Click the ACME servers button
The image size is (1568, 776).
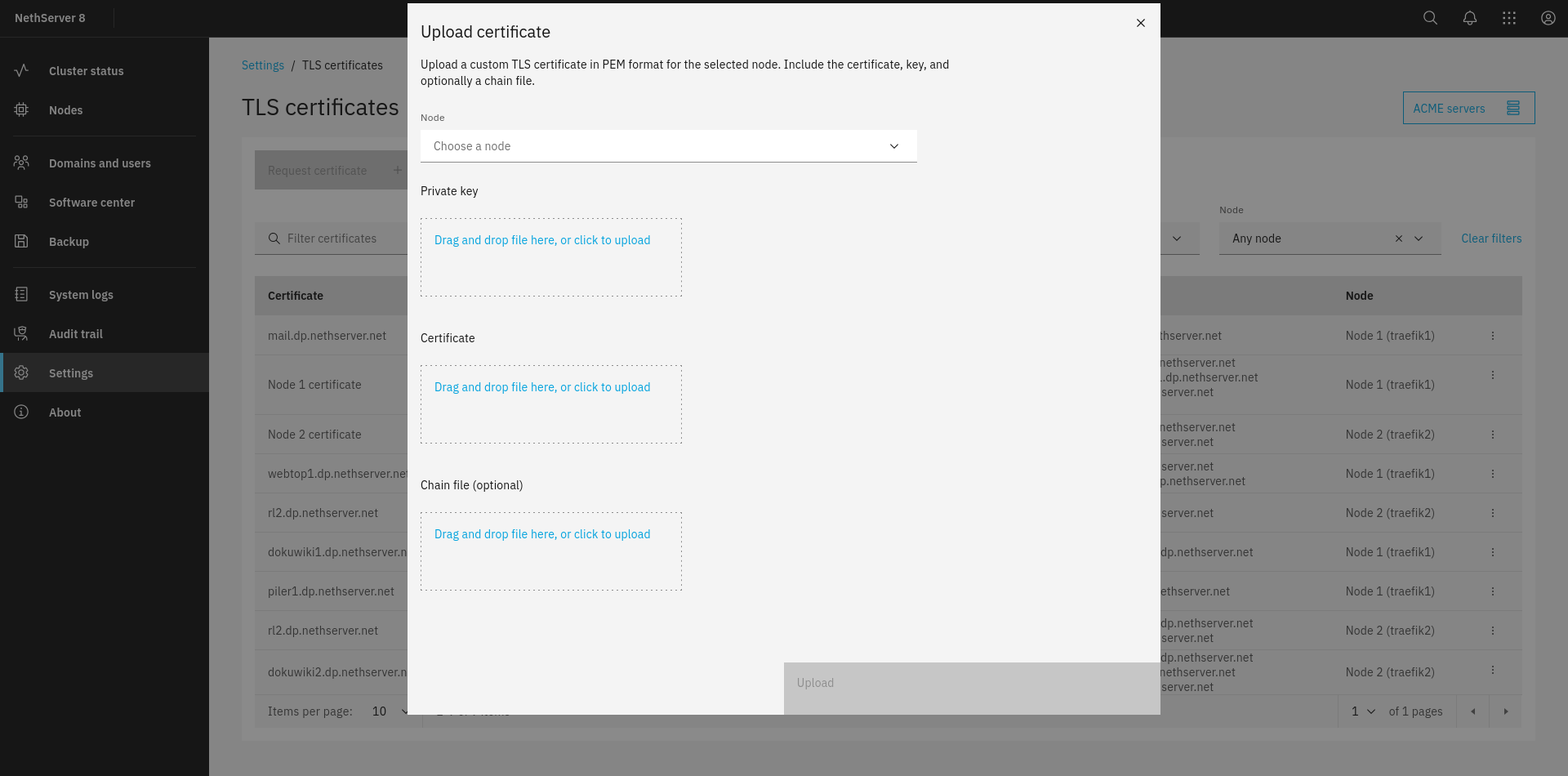pyautogui.click(x=1468, y=108)
